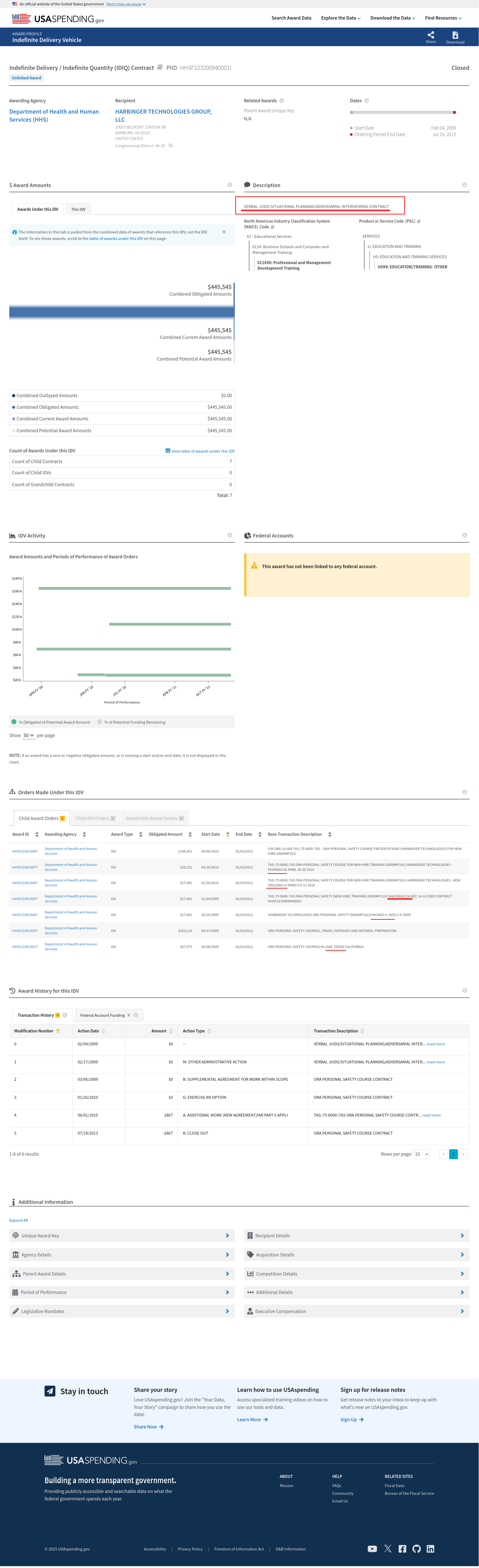Open the USAspending.gov logo home link

(58, 19)
